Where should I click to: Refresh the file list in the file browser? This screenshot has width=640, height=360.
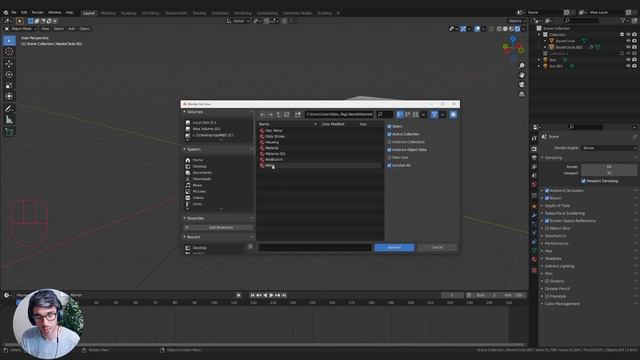pos(286,115)
